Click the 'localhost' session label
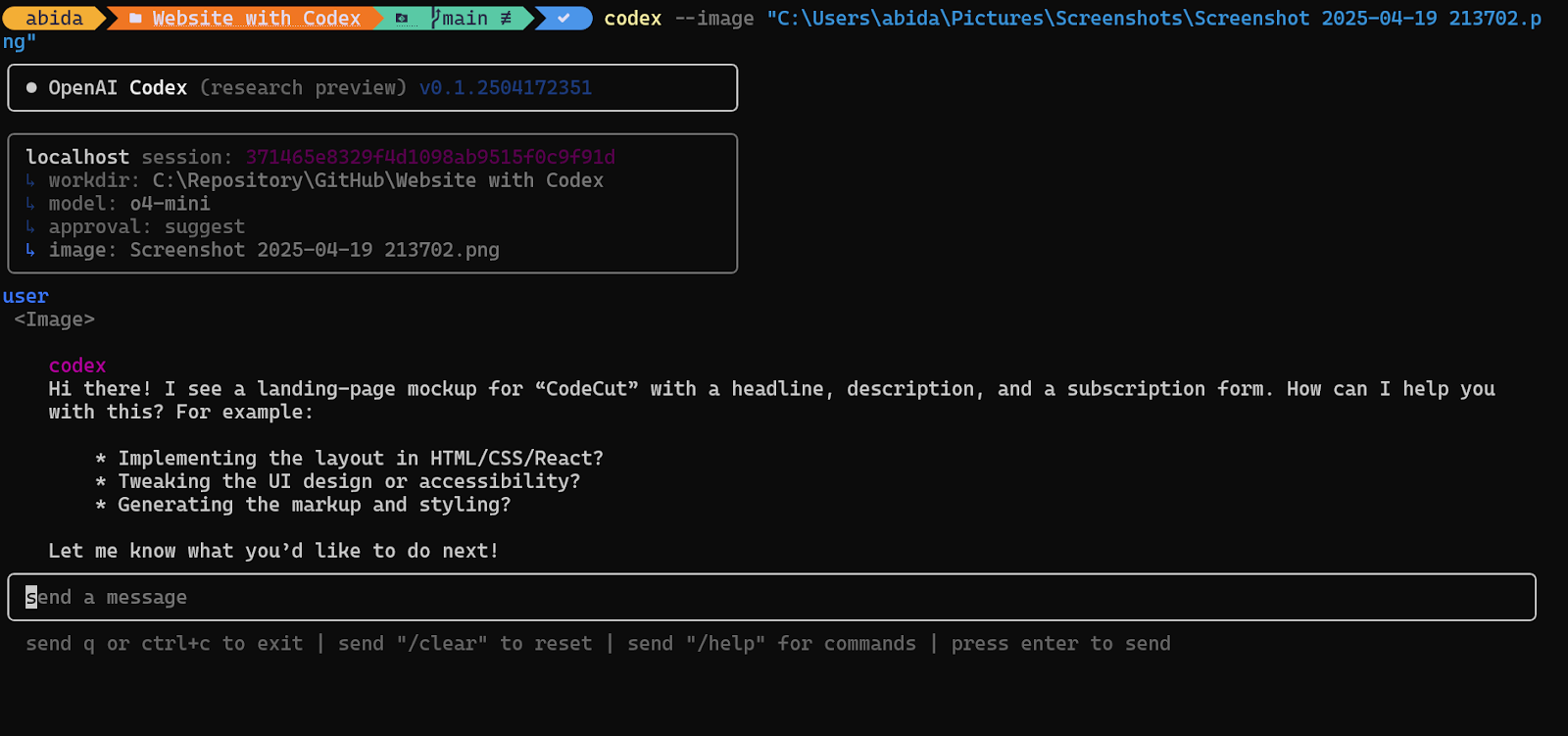This screenshot has height=736, width=1568. (x=77, y=157)
